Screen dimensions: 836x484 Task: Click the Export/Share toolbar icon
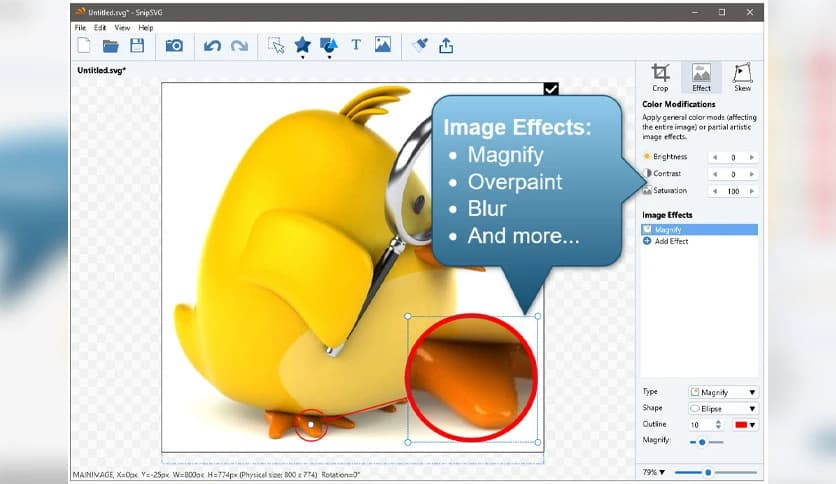(446, 45)
